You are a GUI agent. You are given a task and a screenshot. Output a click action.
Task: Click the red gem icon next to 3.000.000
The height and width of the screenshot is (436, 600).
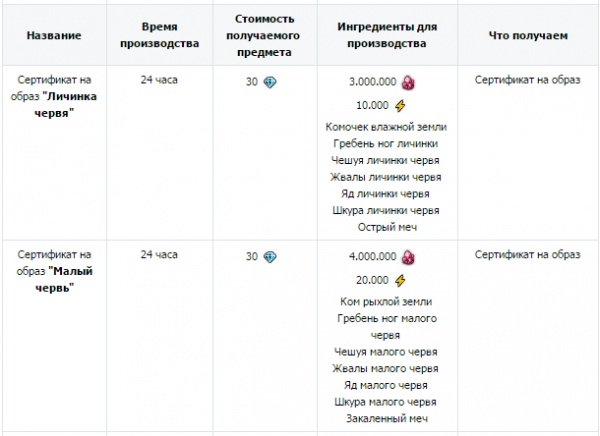point(408,82)
